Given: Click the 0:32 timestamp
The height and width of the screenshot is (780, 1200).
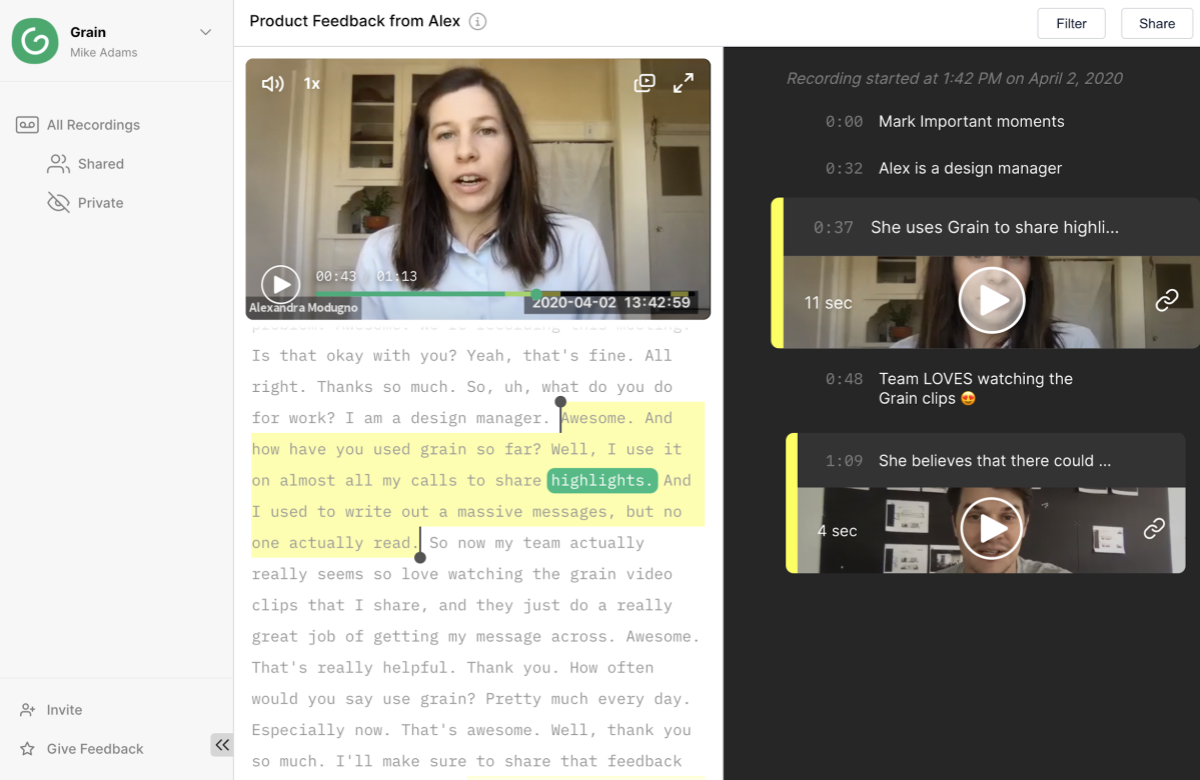Looking at the screenshot, I should pyautogui.click(x=844, y=169).
